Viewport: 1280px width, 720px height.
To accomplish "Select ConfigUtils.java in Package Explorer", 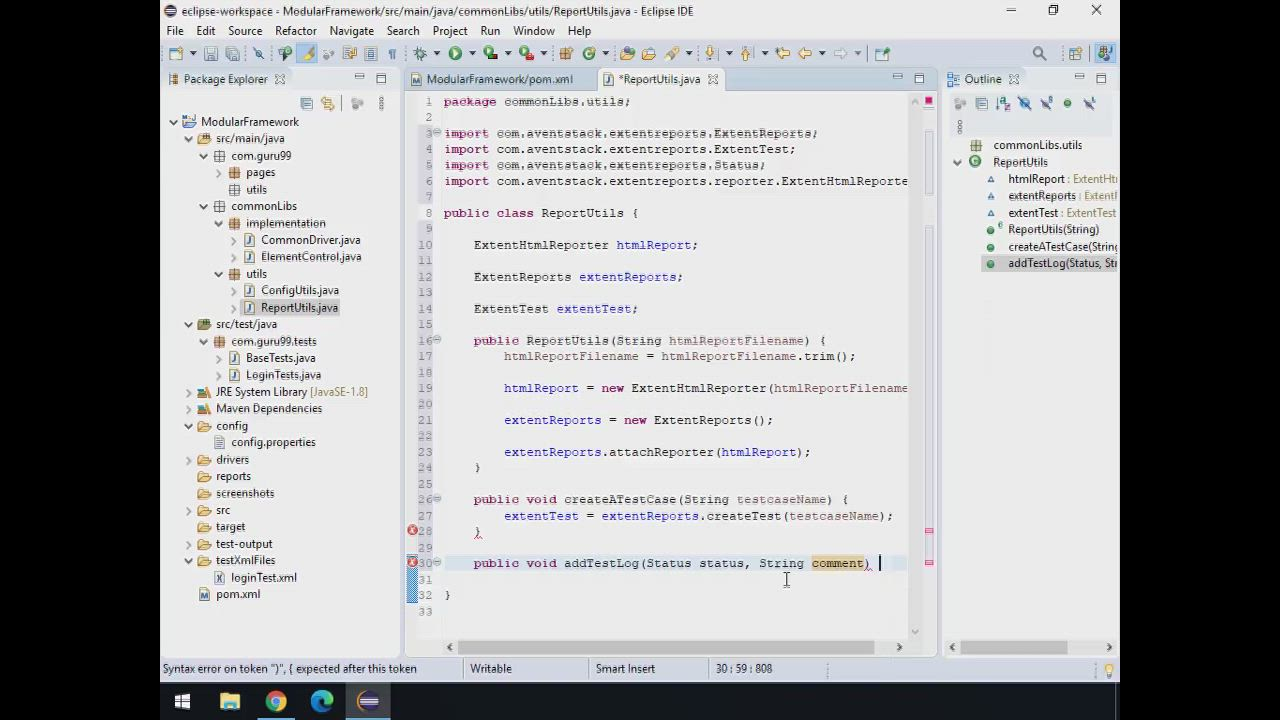I will (x=299, y=290).
